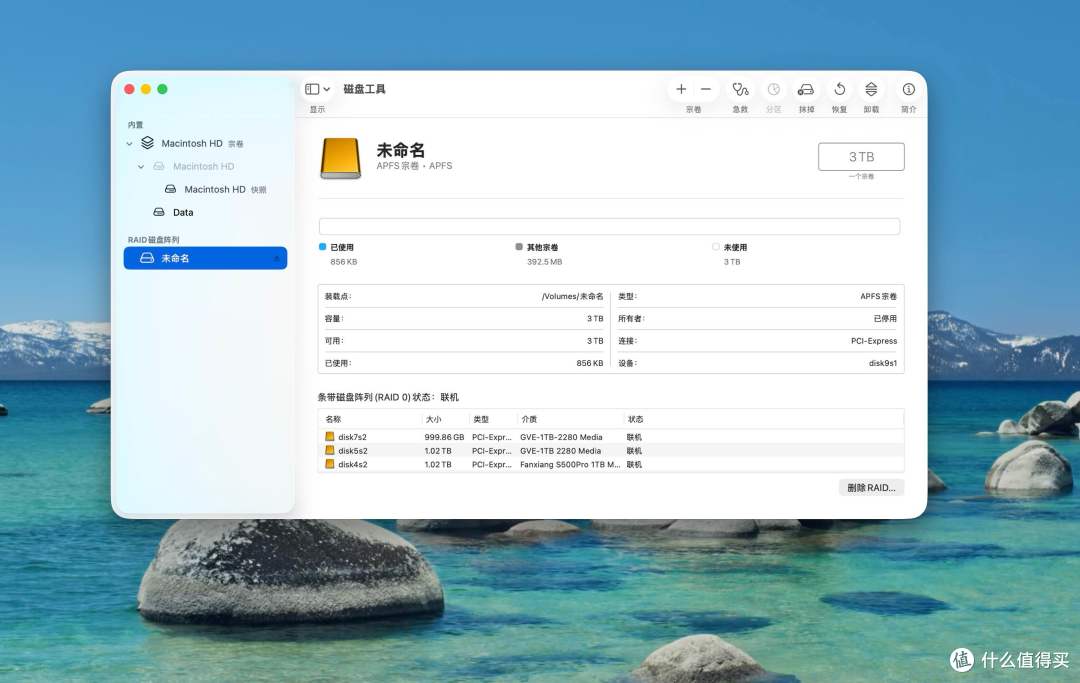Open the sidebar display (显示) view menu
The image size is (1080, 683).
318,89
